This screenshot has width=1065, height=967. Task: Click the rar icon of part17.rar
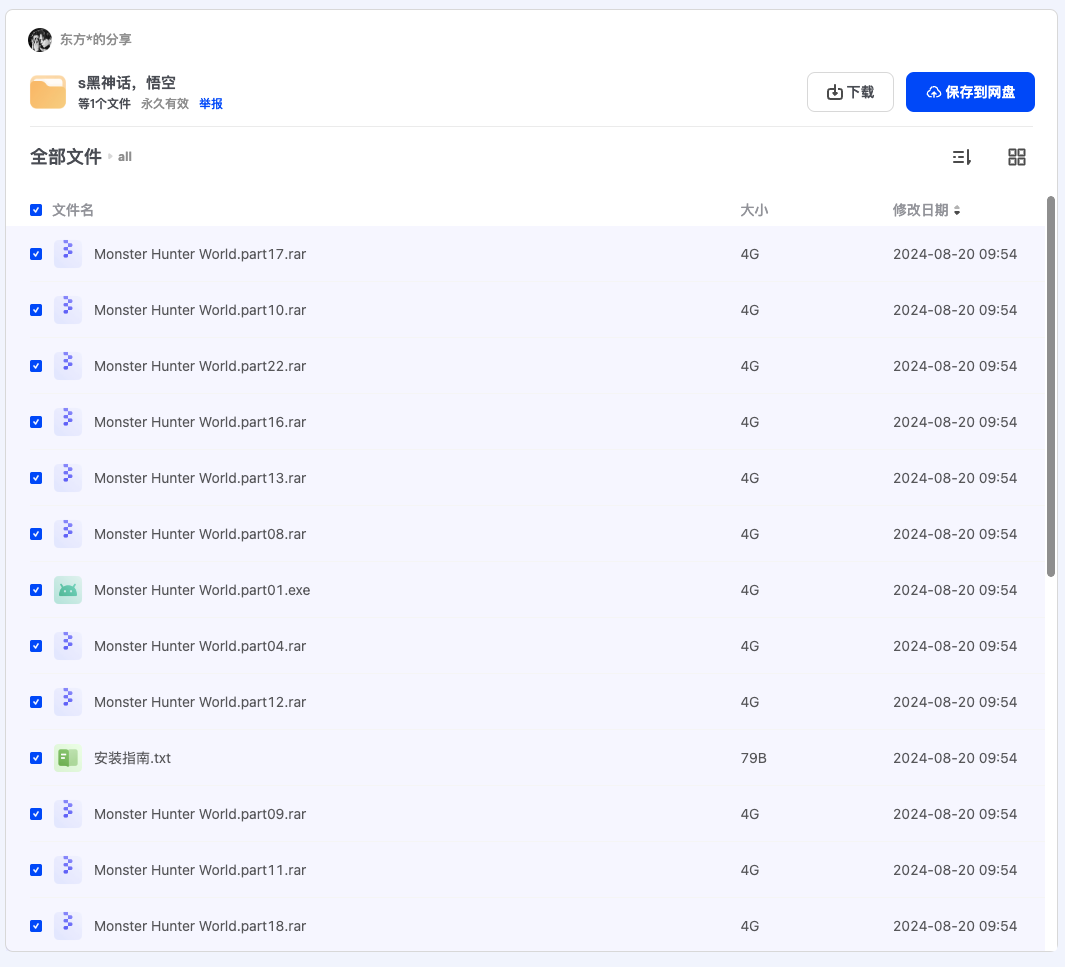point(68,254)
